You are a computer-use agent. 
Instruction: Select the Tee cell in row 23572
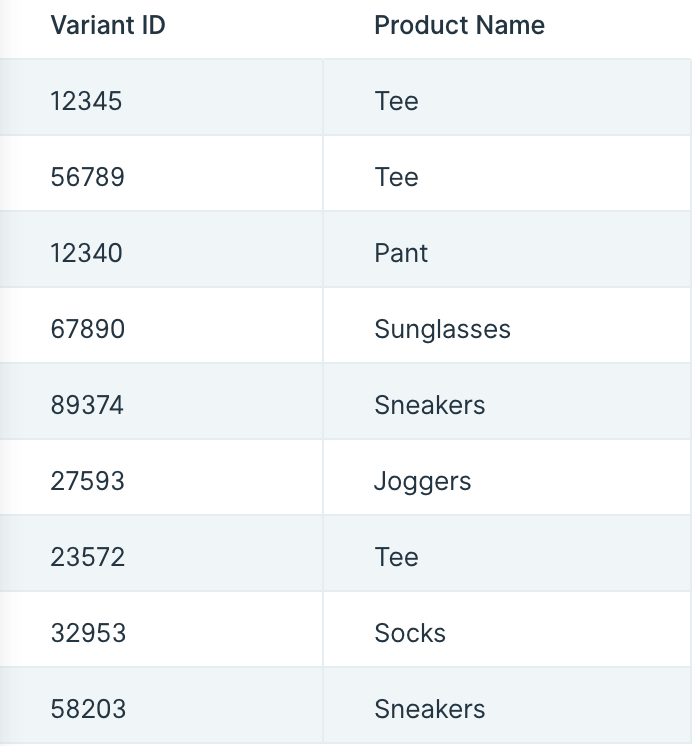(x=507, y=553)
